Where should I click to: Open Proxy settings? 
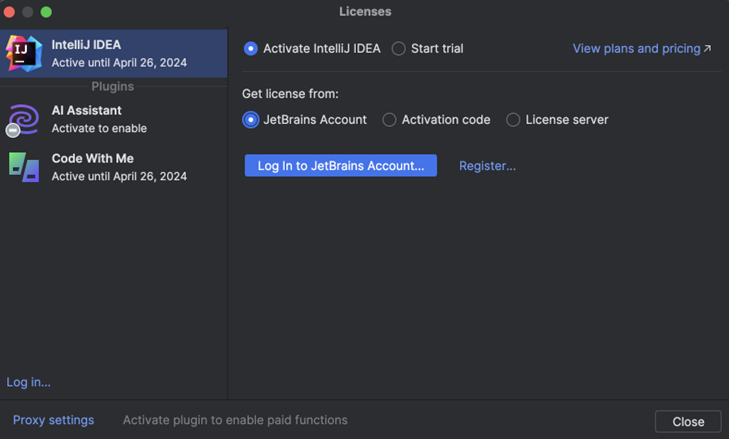(53, 420)
